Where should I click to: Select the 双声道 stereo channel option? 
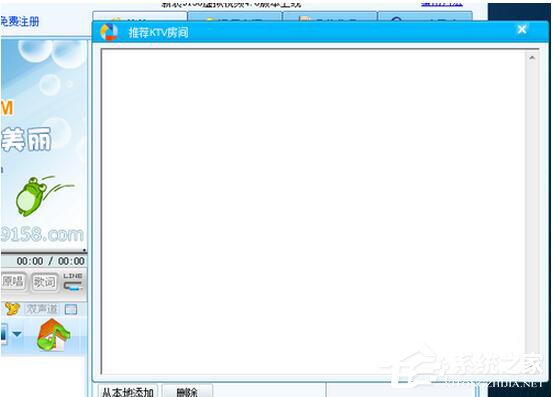pos(42,310)
